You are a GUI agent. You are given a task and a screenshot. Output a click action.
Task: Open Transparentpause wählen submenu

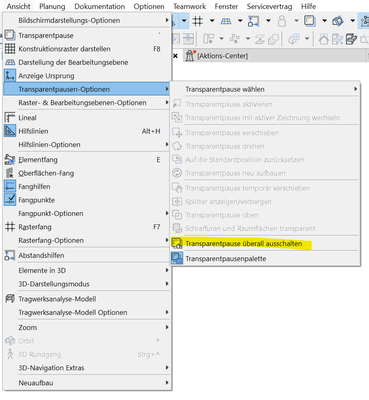265,89
